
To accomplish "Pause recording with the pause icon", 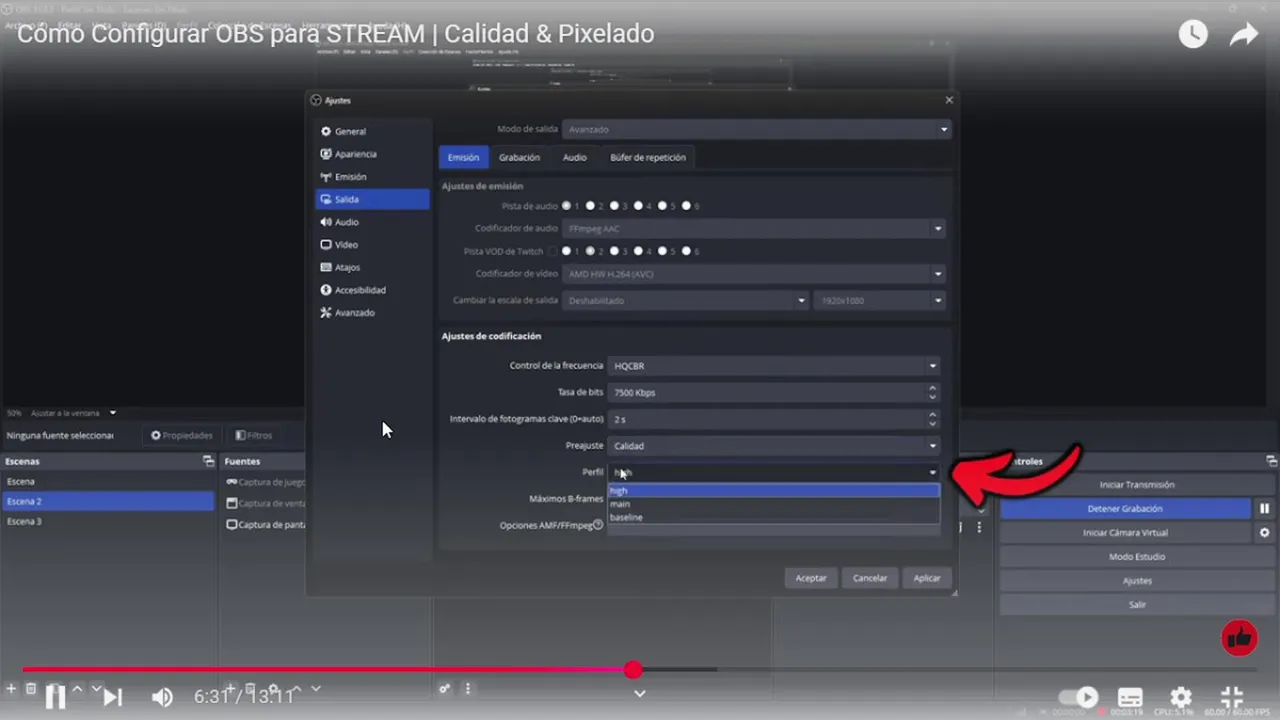I will 1264,509.
